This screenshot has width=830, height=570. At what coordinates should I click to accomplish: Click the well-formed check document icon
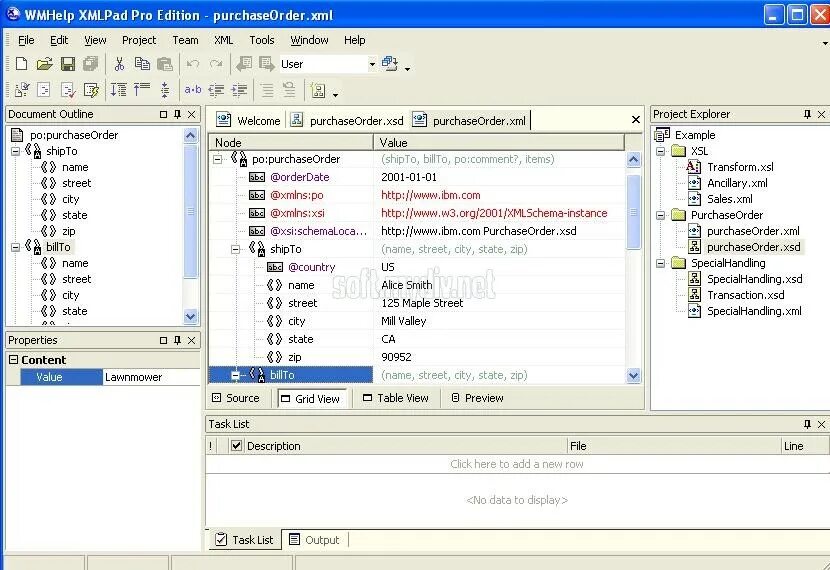point(43,90)
